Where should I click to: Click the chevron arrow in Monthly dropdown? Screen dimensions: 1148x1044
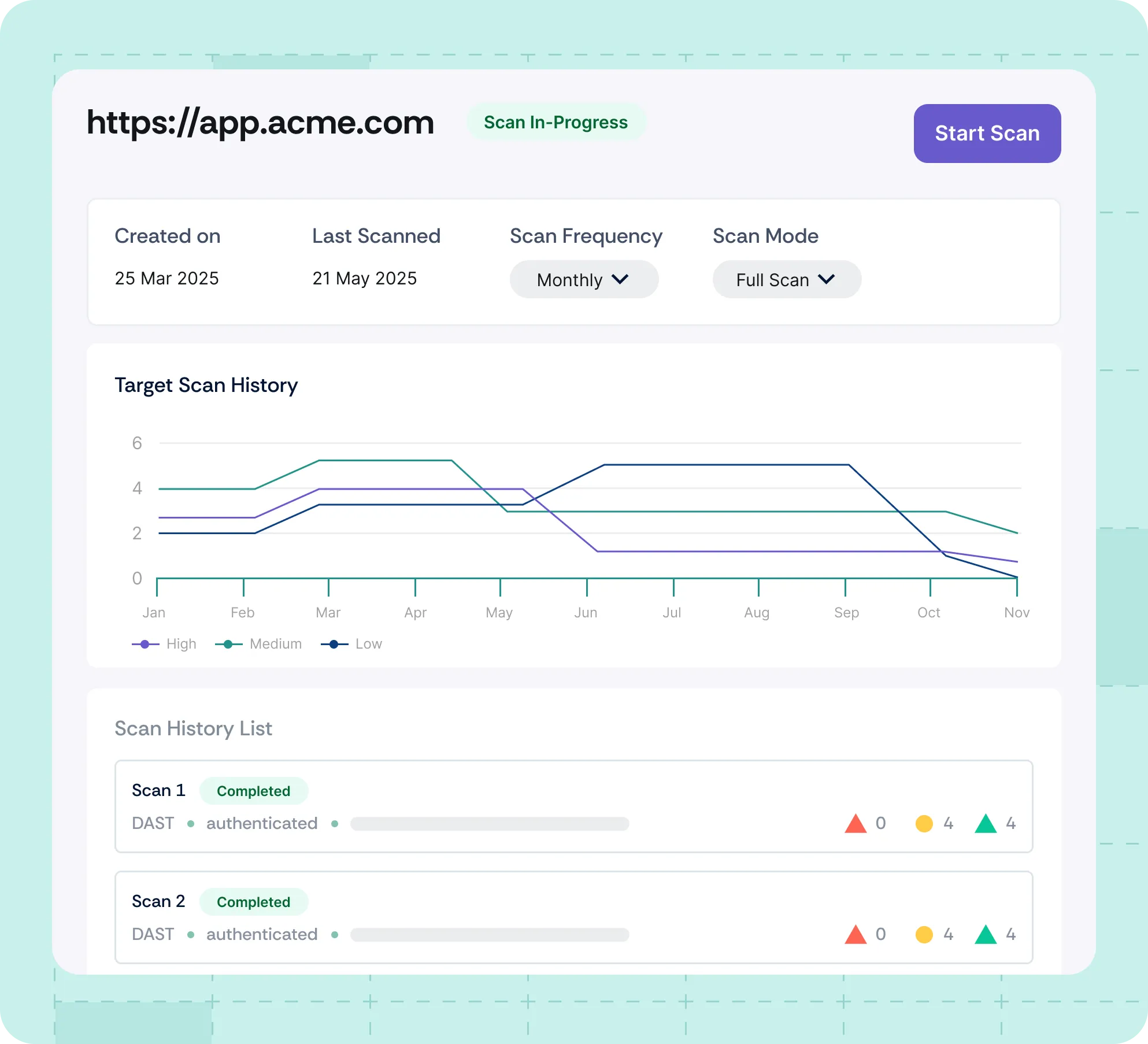point(620,280)
